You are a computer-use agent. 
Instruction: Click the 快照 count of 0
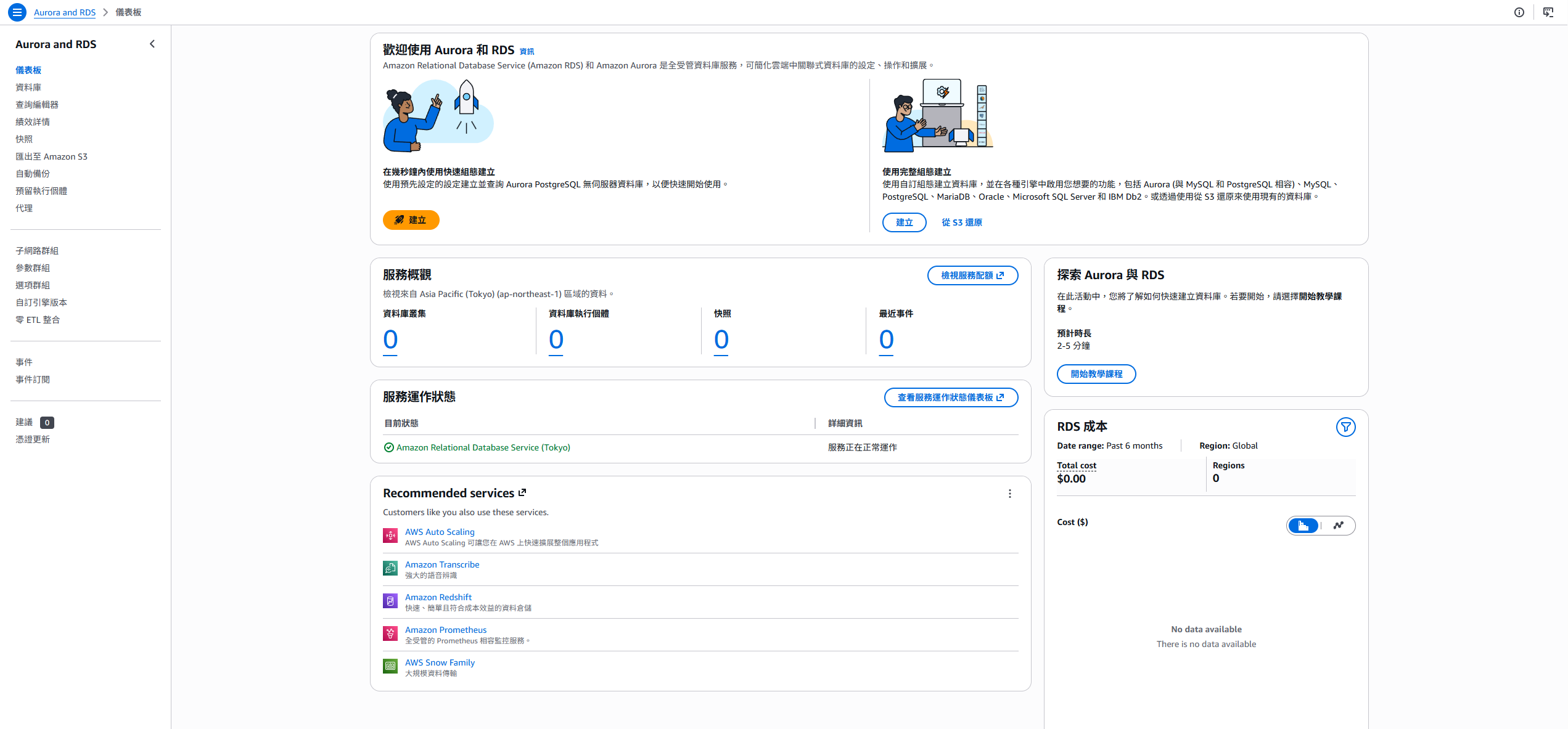coord(721,340)
